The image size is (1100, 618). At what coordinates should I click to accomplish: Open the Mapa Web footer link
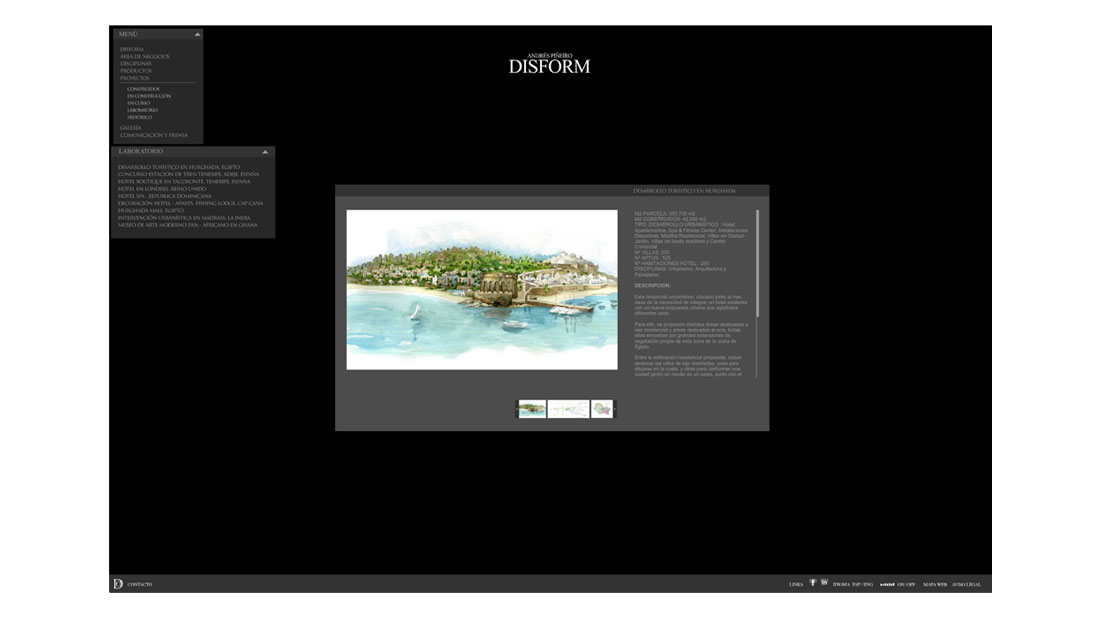tap(935, 584)
